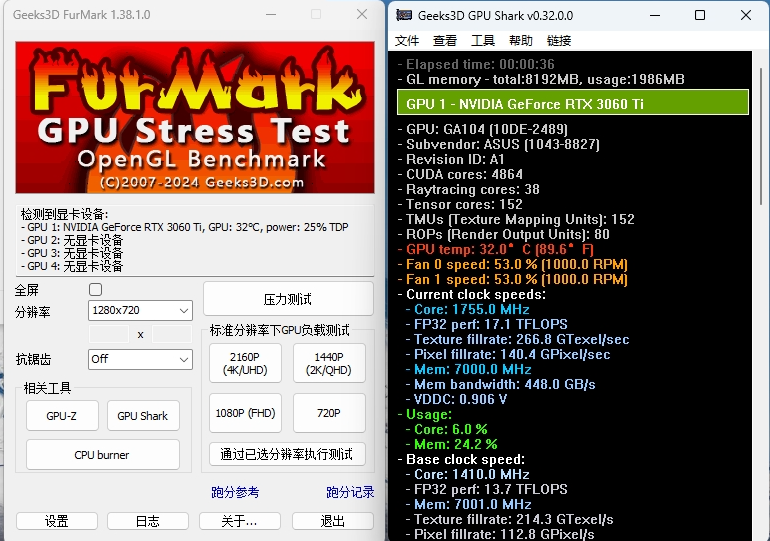
Task: Click the custom height input field
Action: pos(172,334)
